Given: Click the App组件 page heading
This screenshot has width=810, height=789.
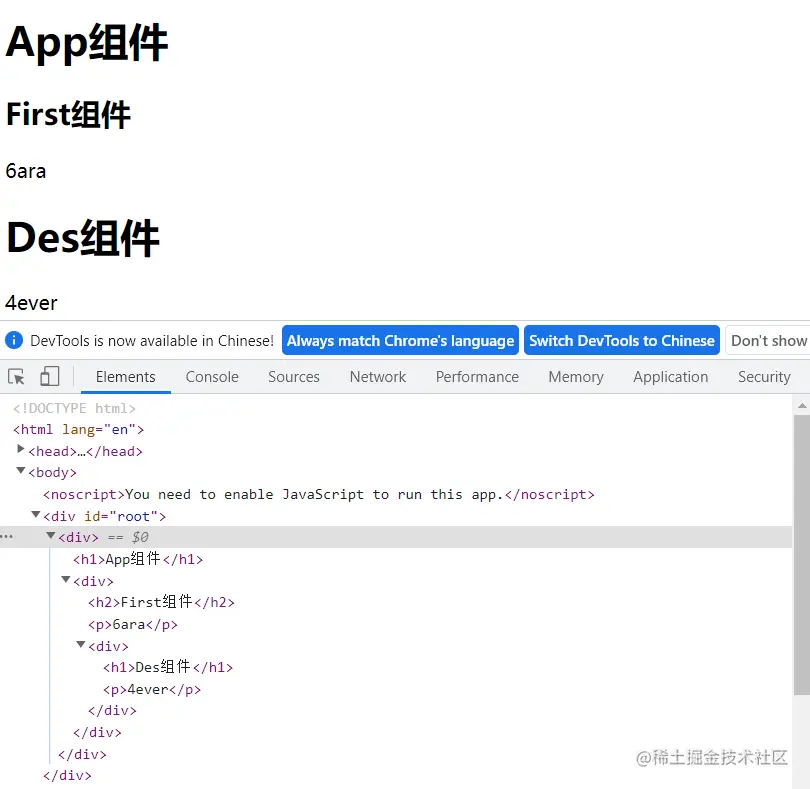Looking at the screenshot, I should [87, 42].
